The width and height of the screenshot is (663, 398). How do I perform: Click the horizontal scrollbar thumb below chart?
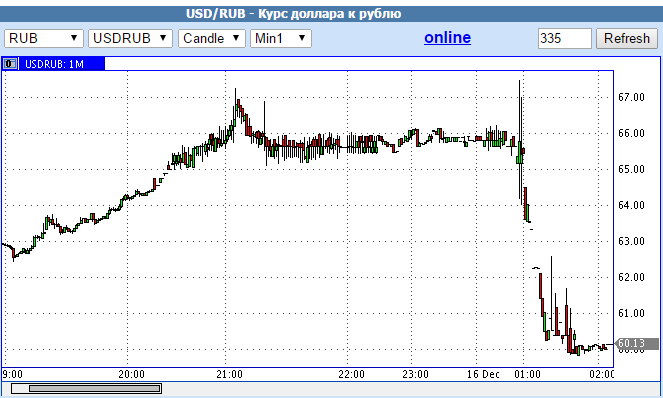94,388
